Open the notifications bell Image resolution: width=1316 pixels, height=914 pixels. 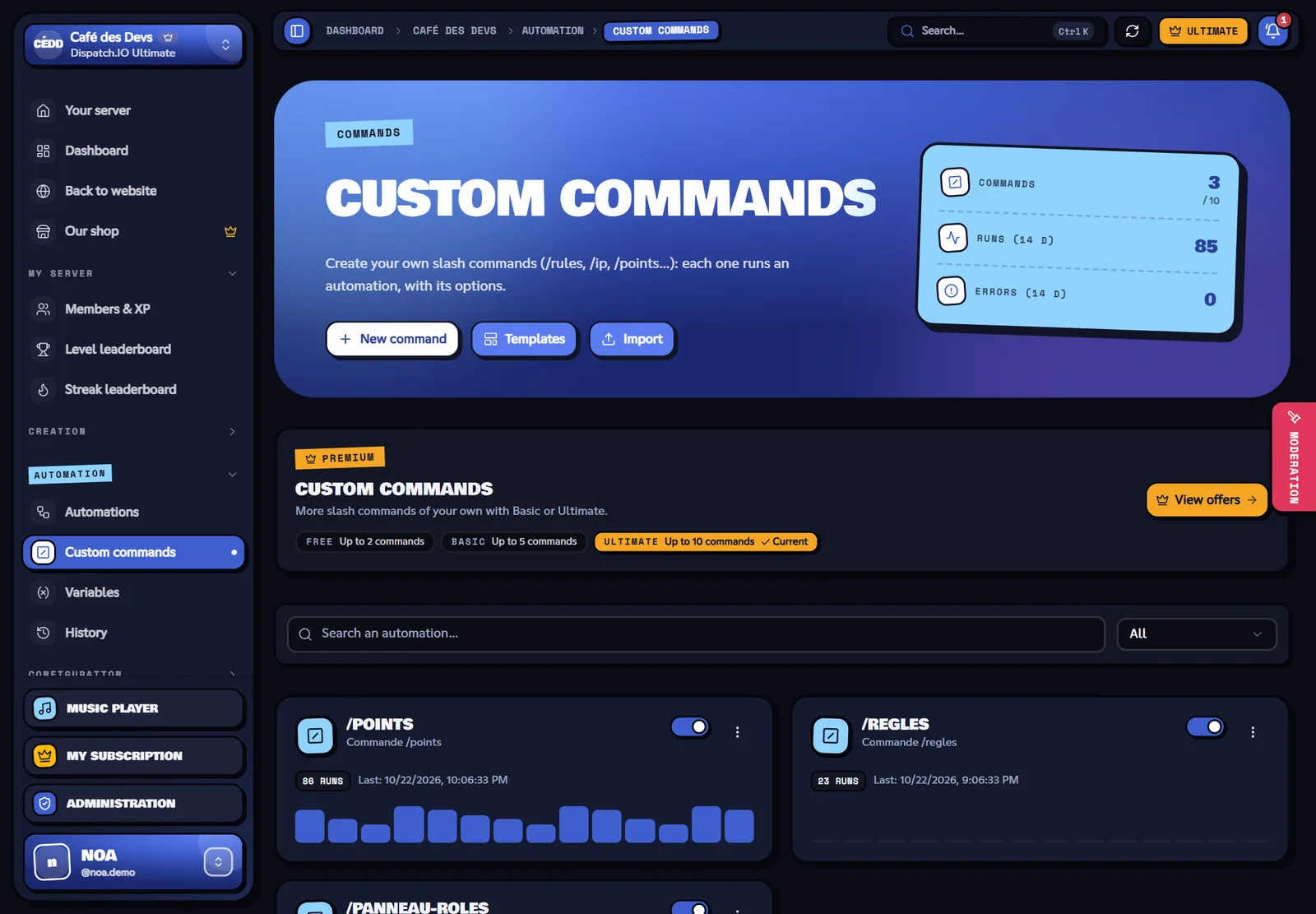point(1272,31)
